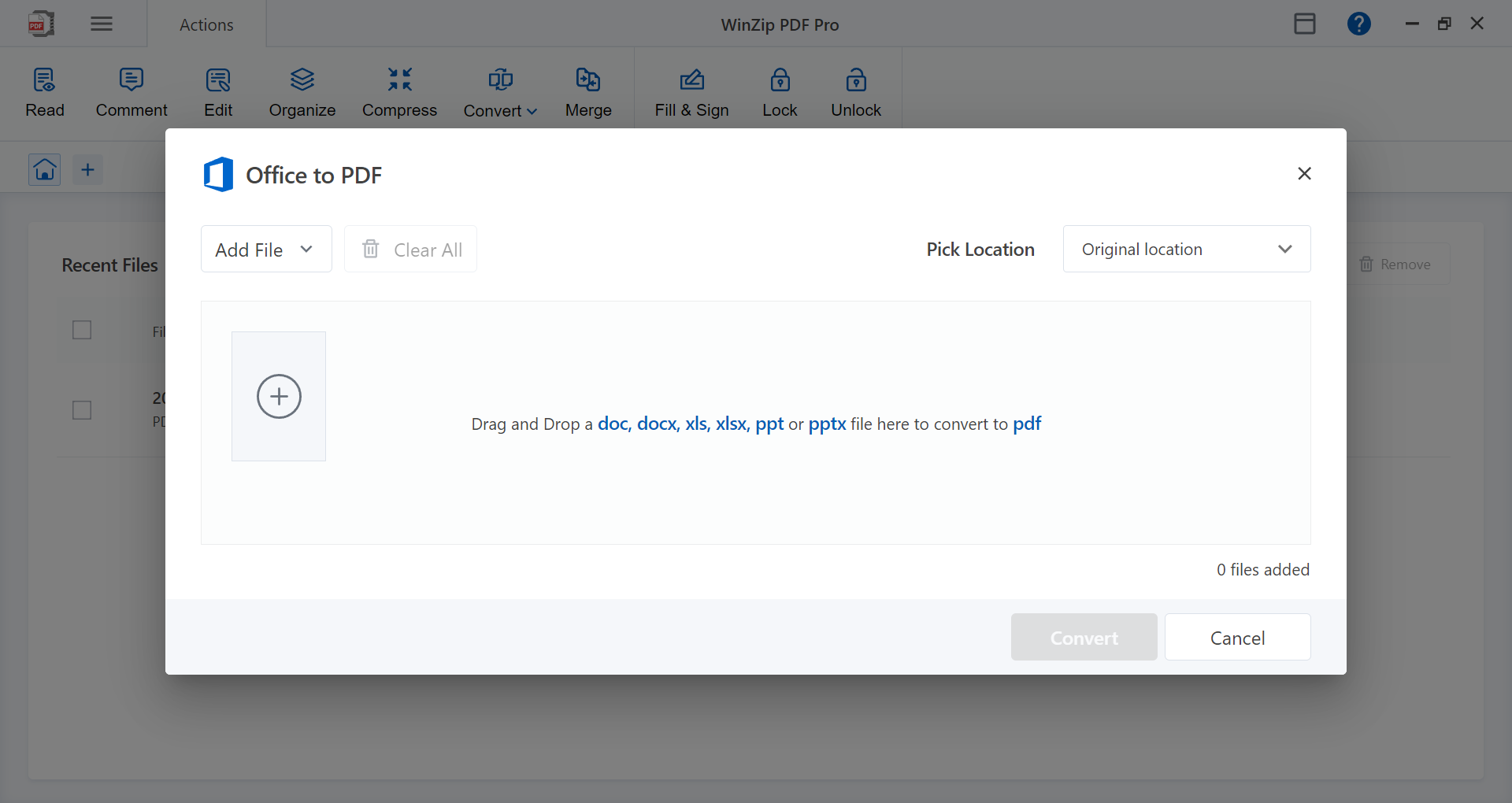Click the Cancel button
This screenshot has height=803, width=1512.
(x=1236, y=637)
